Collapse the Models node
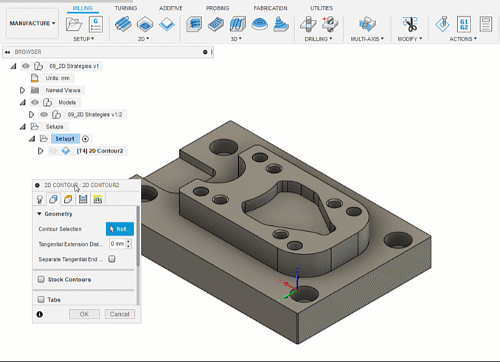This screenshot has width=500, height=362. (x=23, y=103)
